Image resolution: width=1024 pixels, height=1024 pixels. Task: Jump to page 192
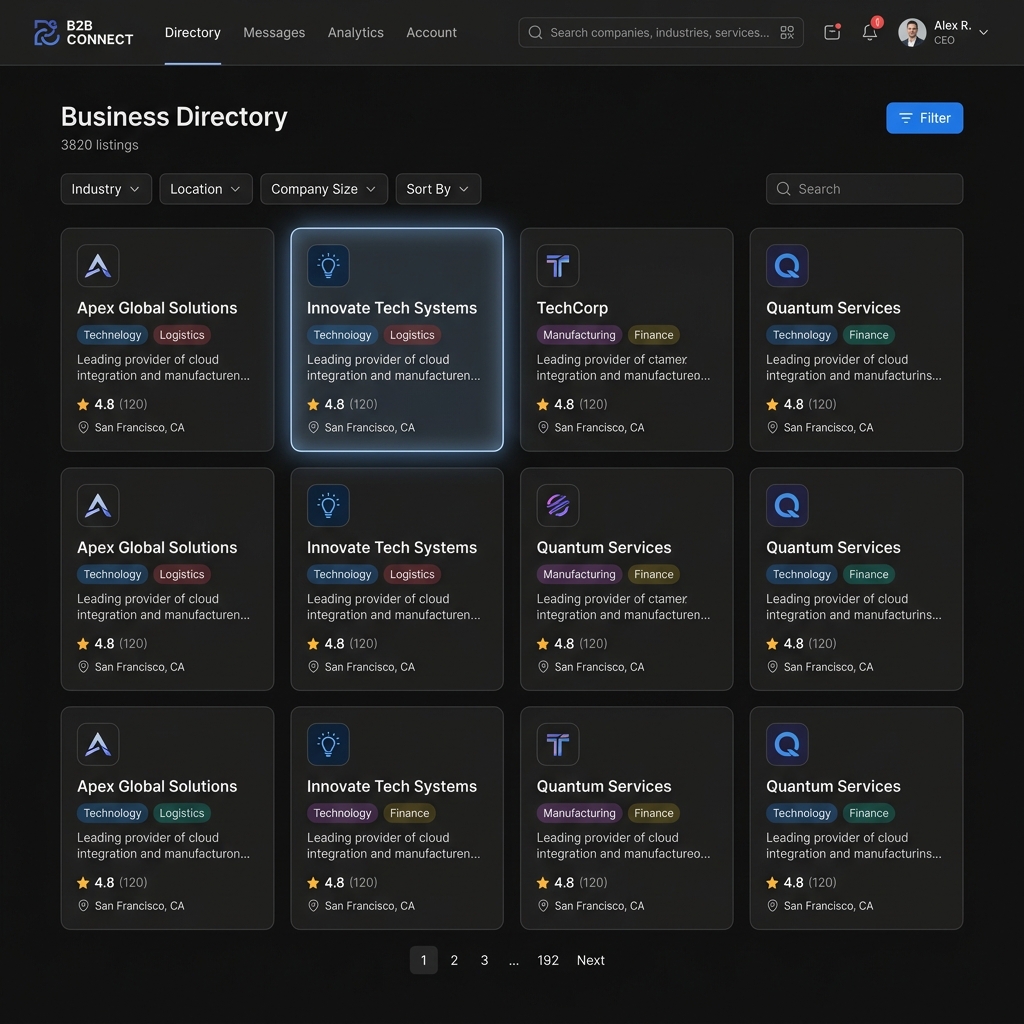coord(548,960)
